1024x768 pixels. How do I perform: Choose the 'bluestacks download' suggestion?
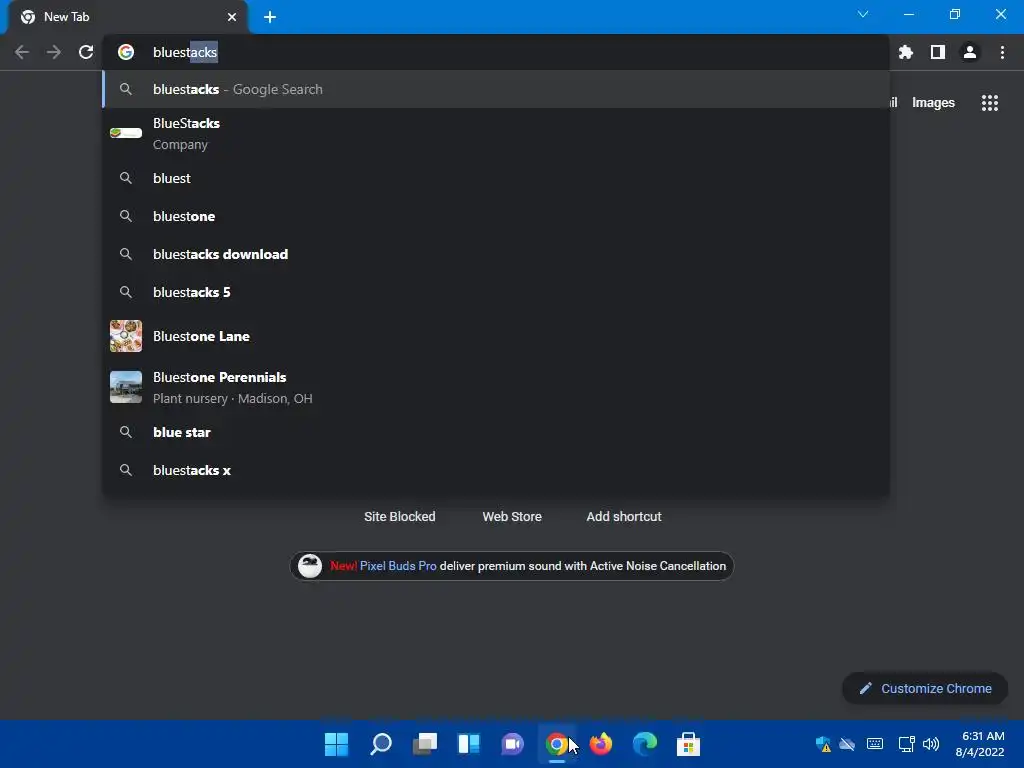[496, 254]
